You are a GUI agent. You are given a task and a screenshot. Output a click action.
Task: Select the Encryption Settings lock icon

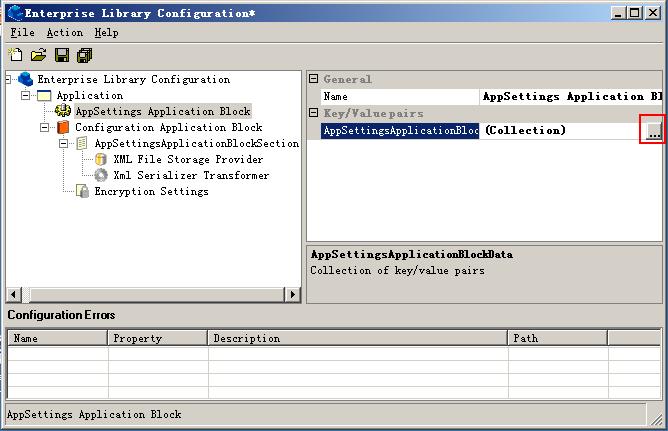82,192
